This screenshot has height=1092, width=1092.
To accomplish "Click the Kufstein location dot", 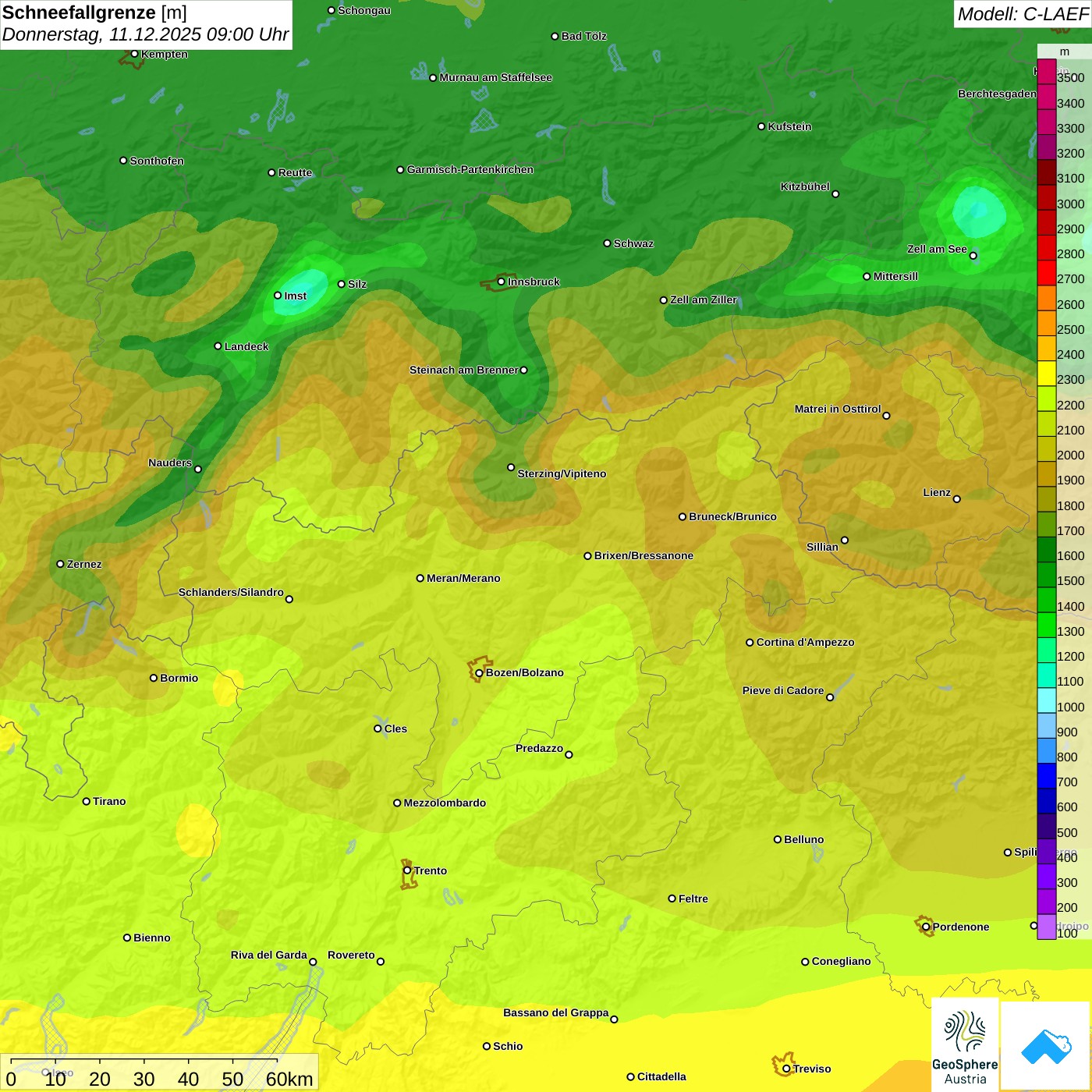I will [761, 126].
